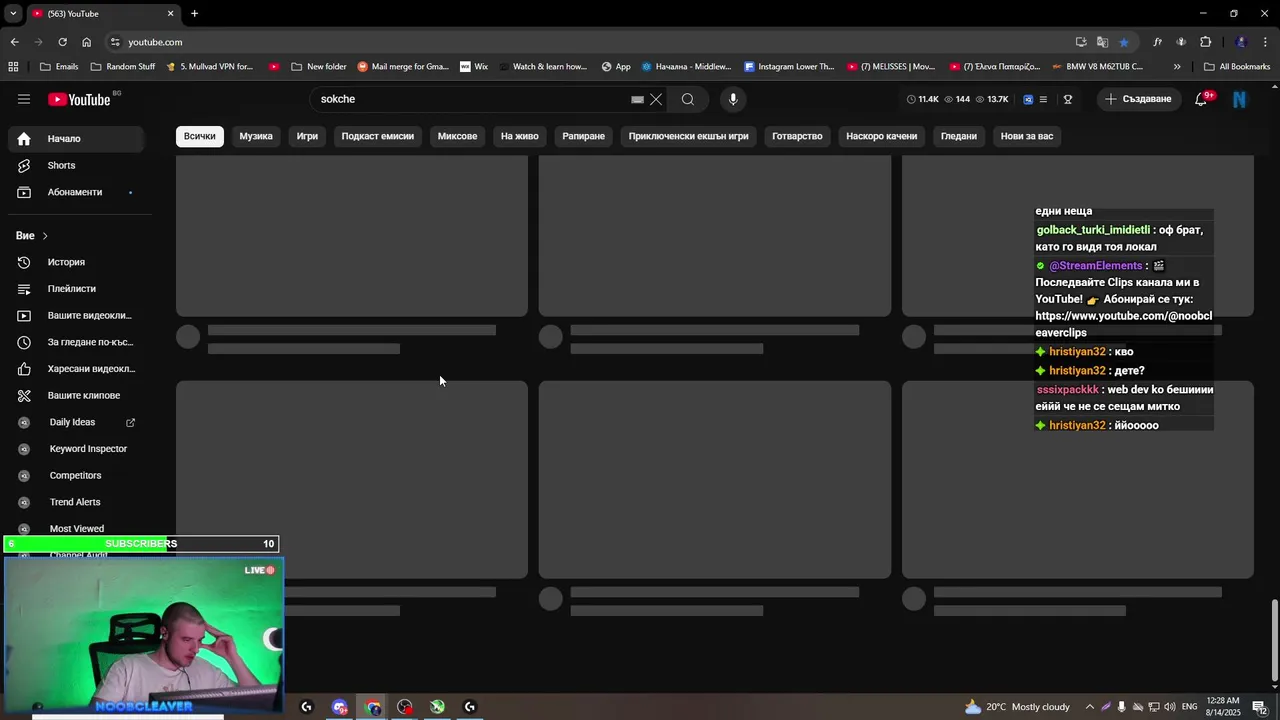Select the Игри filter chip
Image resolution: width=1280 pixels, height=720 pixels.
tap(307, 136)
